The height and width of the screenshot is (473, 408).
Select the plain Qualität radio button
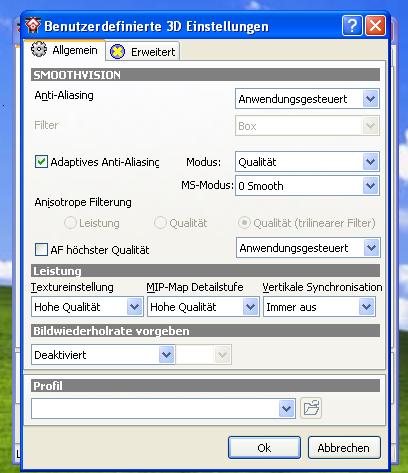pos(160,223)
